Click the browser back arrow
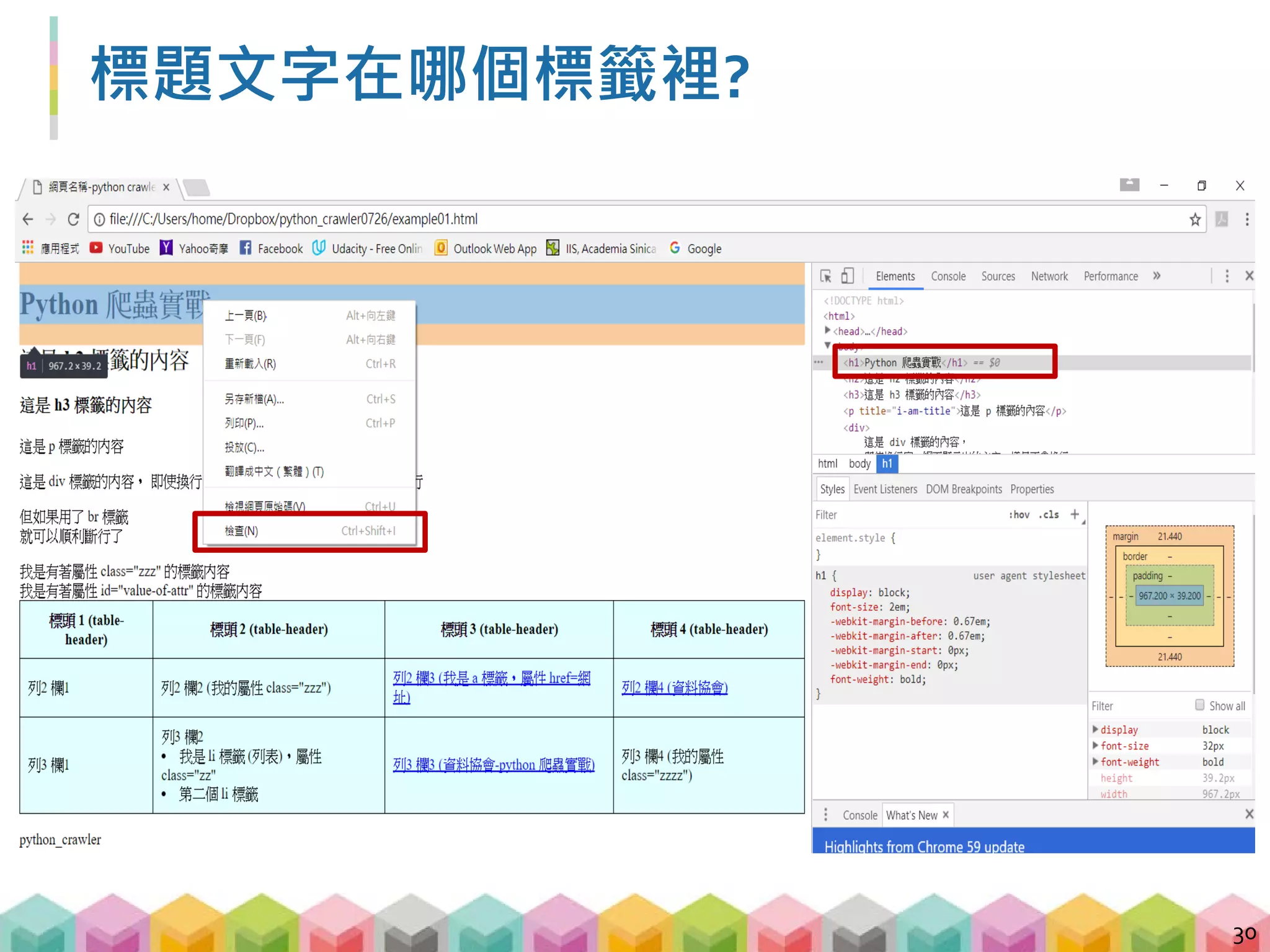Viewport: 1270px width, 952px height. click(x=28, y=219)
